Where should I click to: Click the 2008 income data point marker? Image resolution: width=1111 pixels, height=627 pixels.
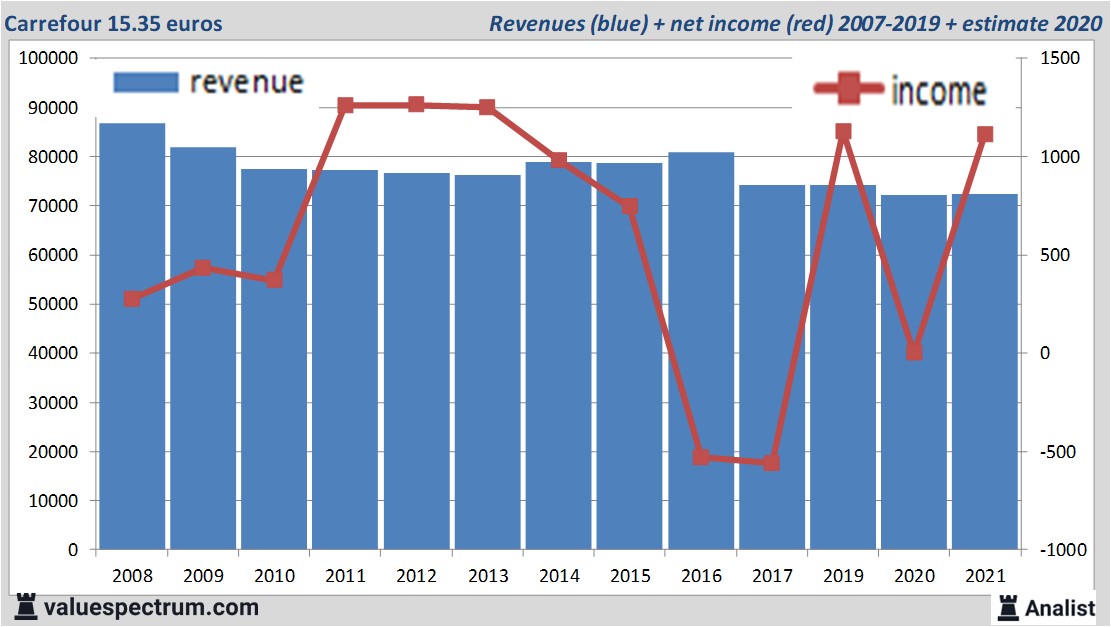pos(132,299)
